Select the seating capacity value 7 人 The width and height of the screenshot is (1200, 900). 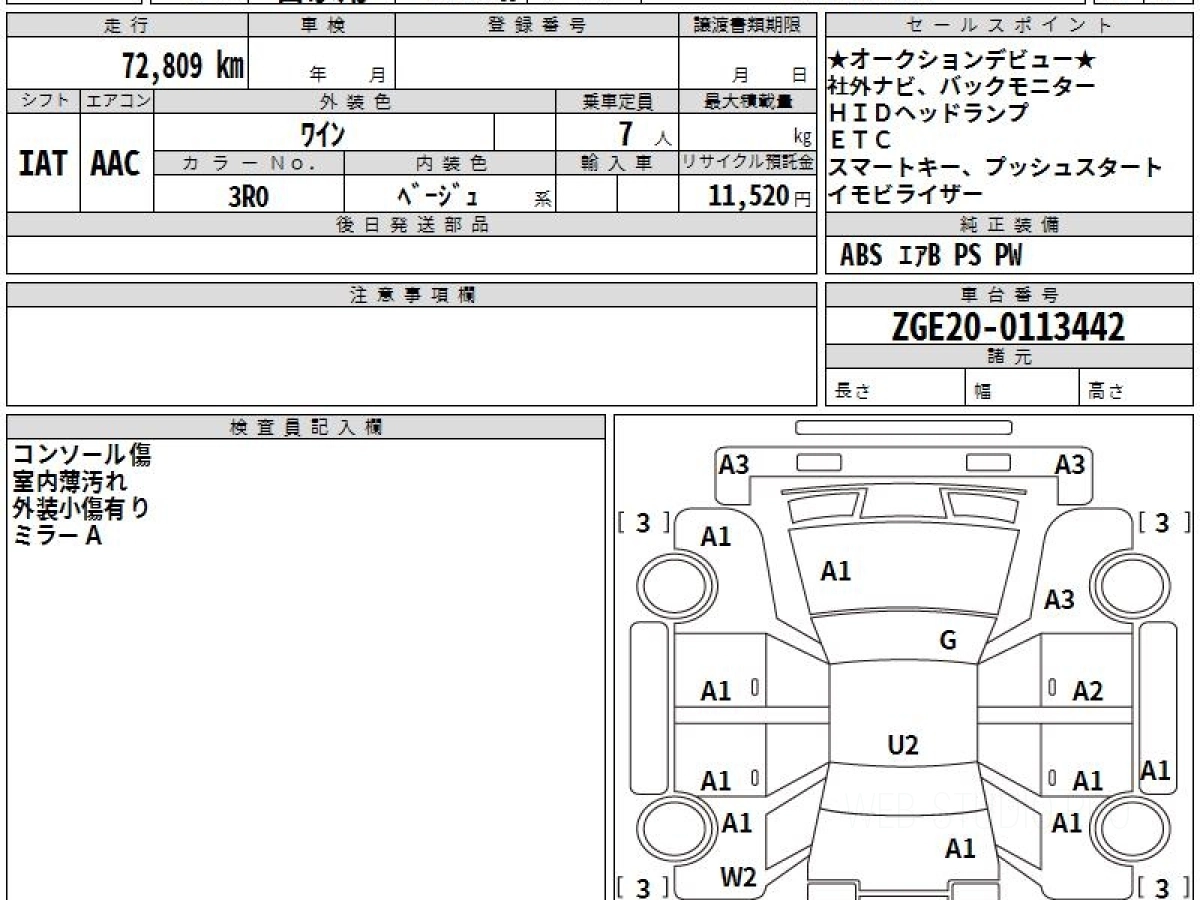coord(645,133)
